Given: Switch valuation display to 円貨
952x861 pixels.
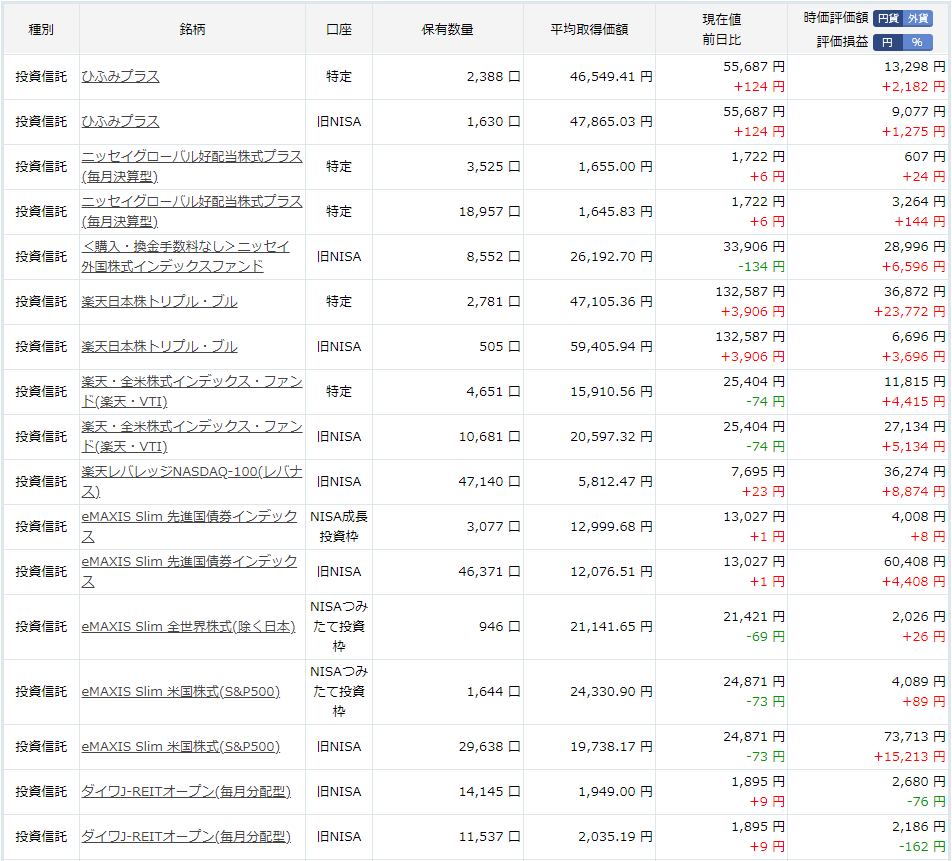Looking at the screenshot, I should pos(888,19).
